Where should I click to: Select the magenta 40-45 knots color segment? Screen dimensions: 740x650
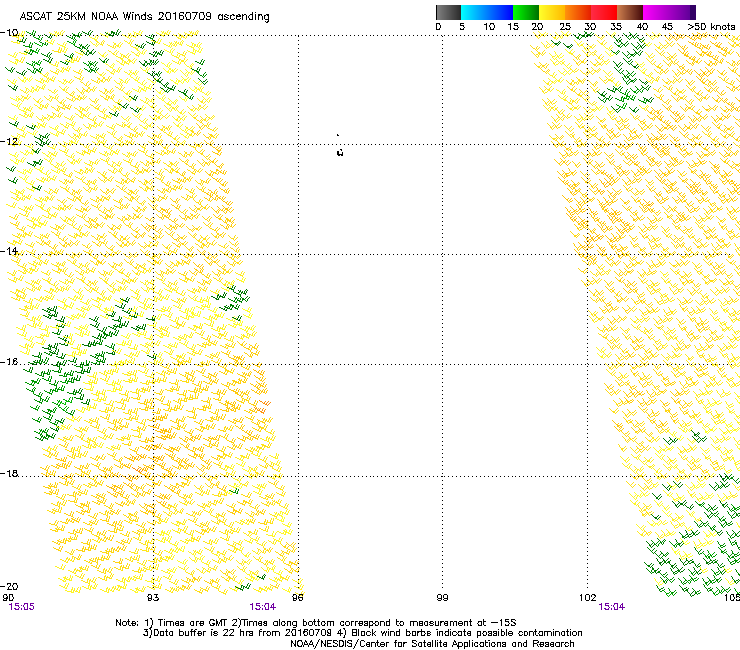[x=656, y=12]
